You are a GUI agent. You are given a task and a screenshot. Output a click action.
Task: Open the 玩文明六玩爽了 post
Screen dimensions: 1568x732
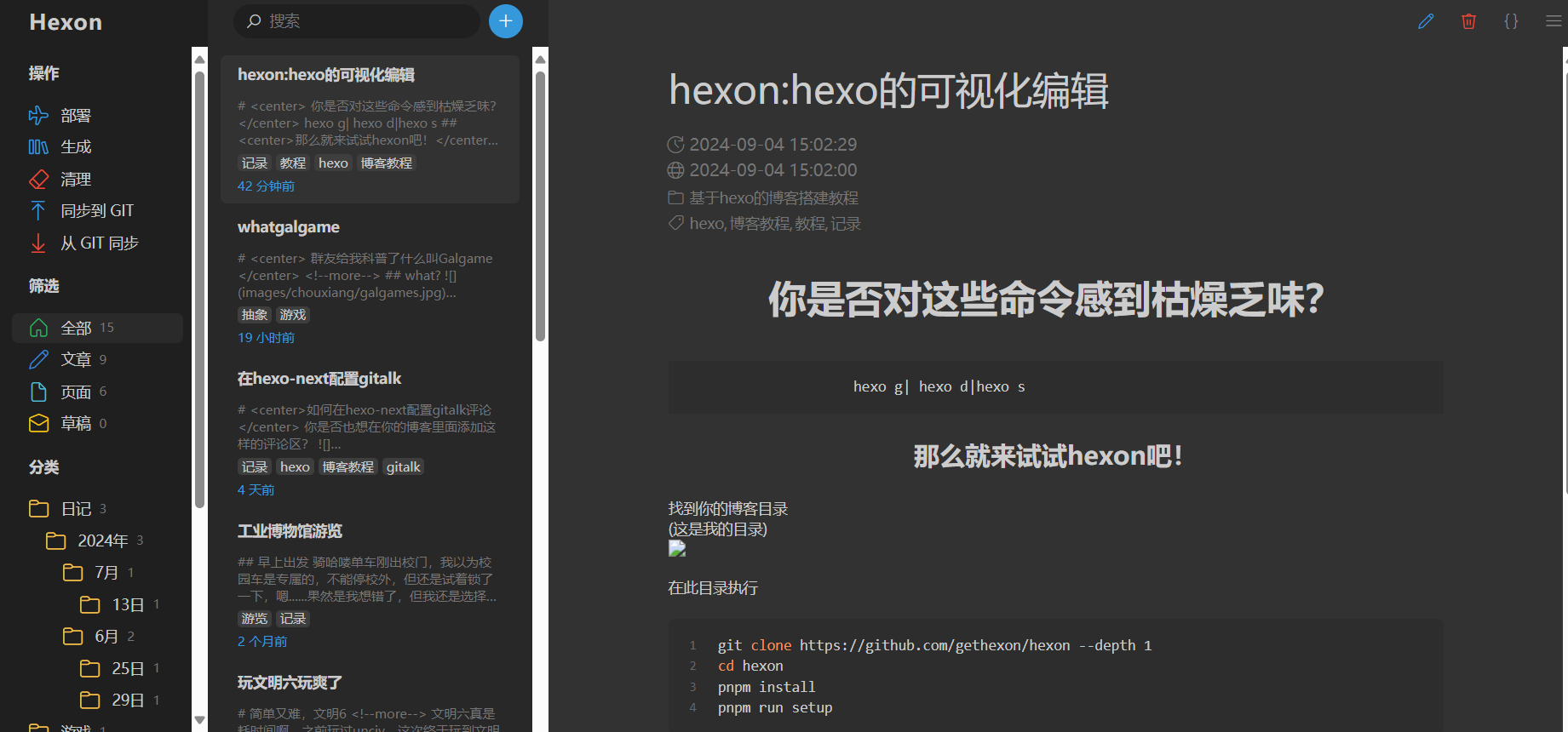[370, 698]
